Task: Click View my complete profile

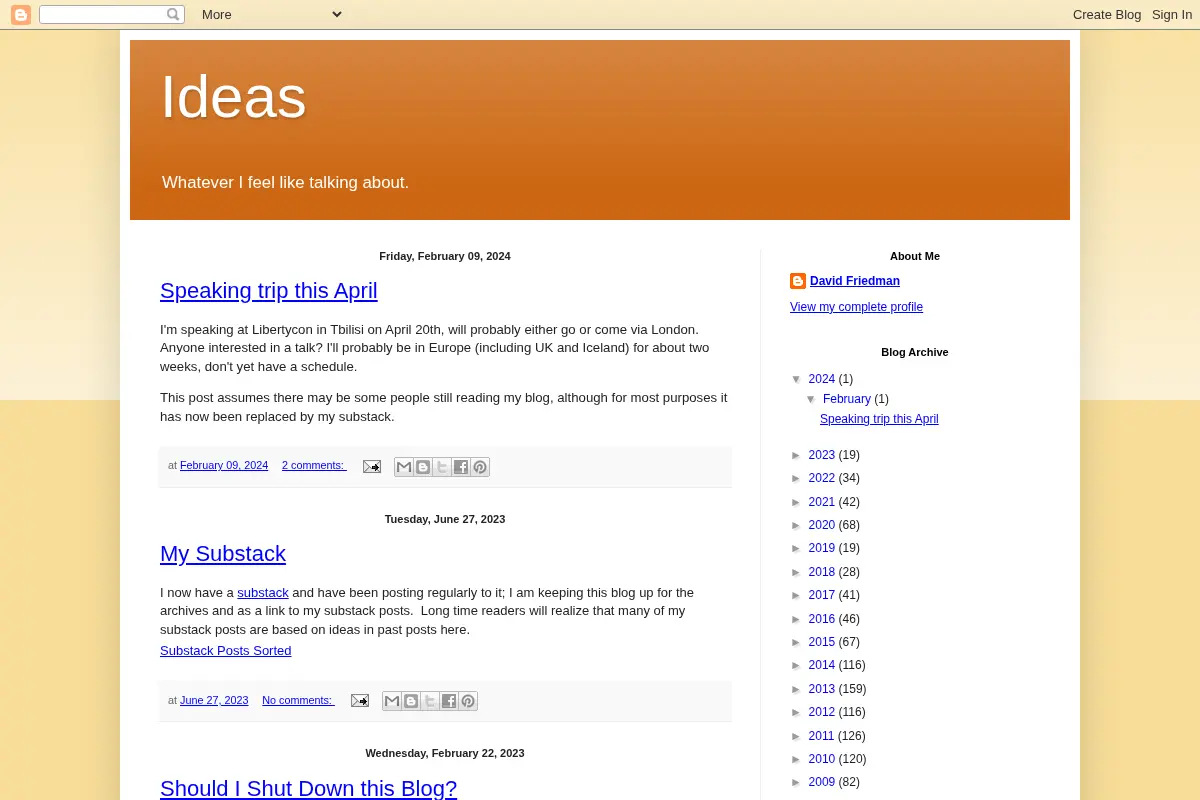Action: pos(856,307)
